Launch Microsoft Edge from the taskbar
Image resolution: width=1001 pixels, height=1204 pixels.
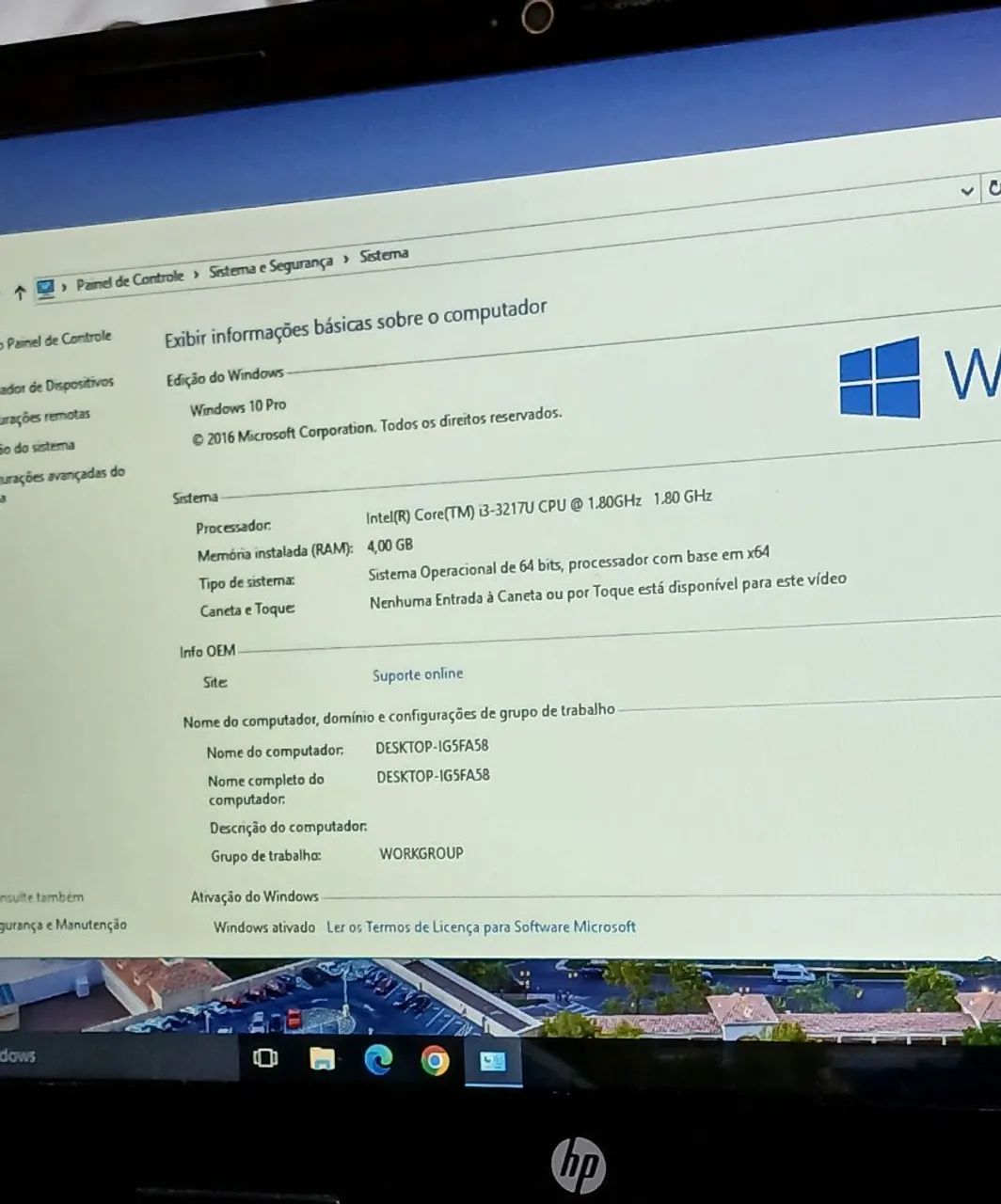[378, 1060]
